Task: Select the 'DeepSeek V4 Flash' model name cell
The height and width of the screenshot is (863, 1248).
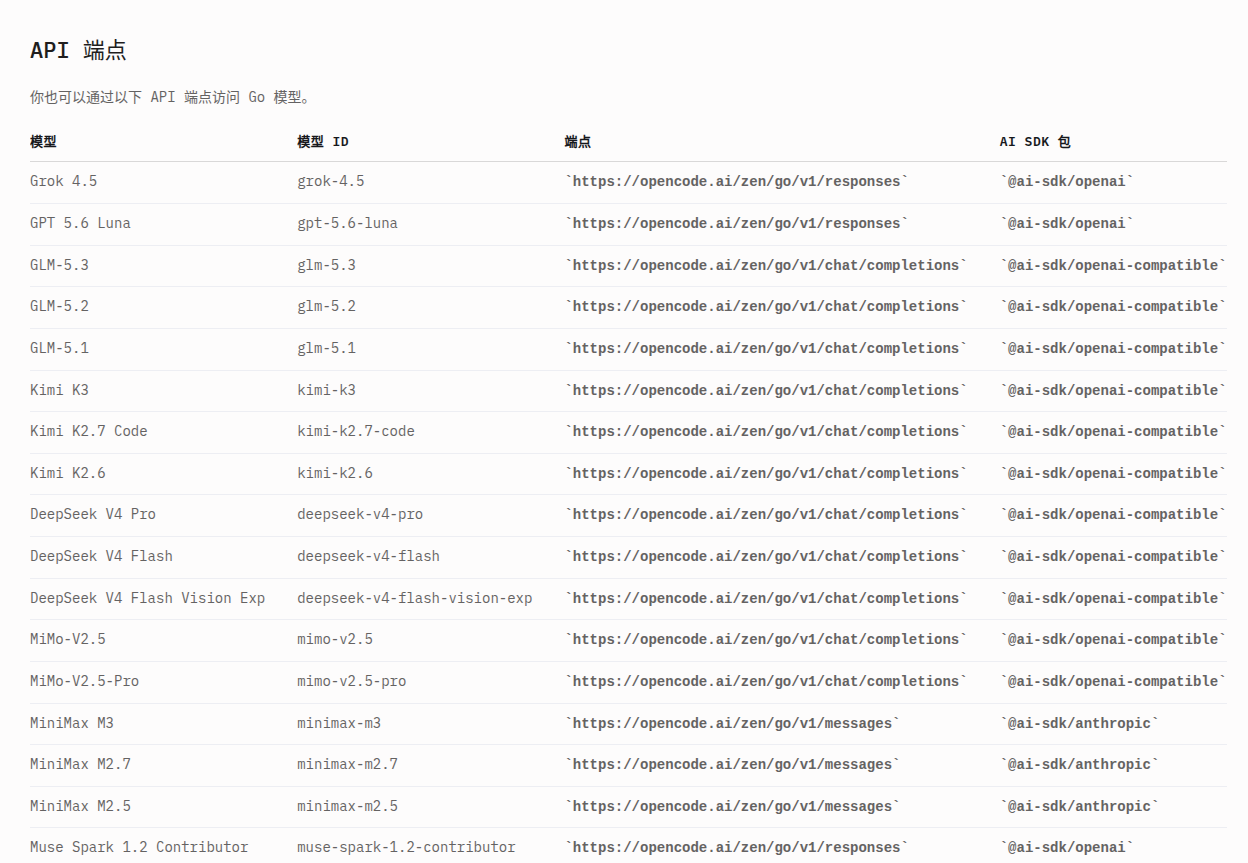Action: 101,556
